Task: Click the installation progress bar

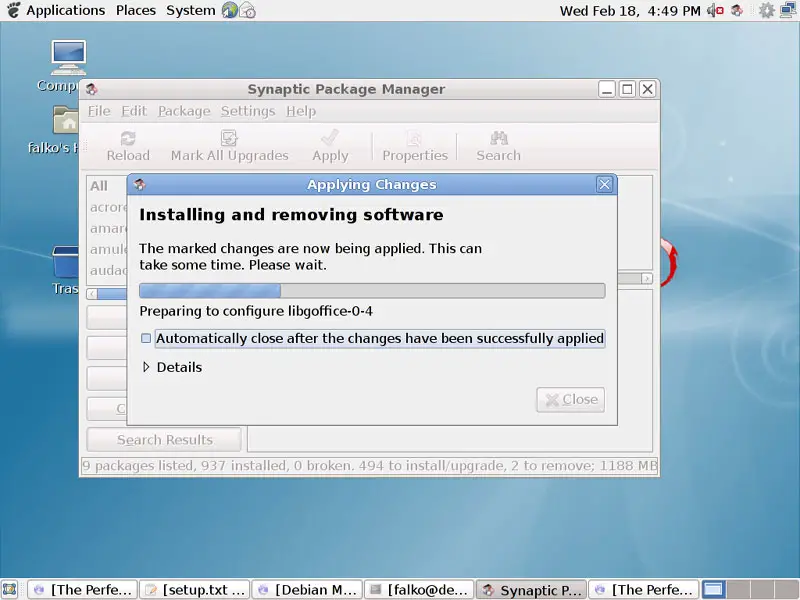Action: click(x=372, y=291)
